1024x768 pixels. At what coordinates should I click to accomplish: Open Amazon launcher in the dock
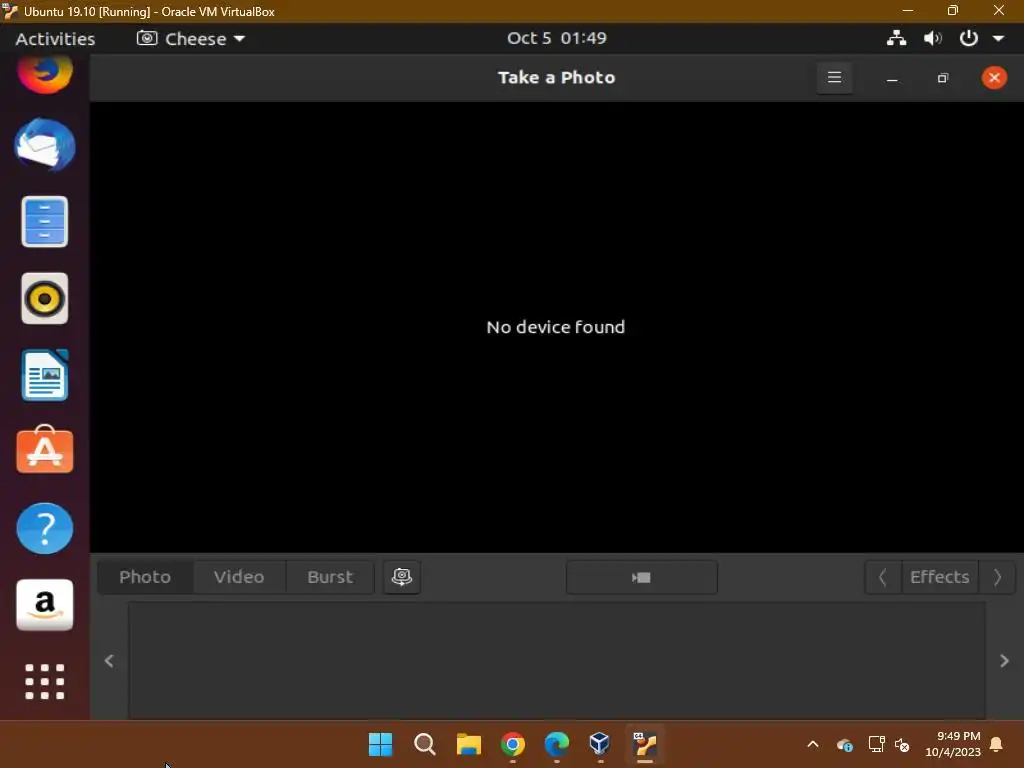click(45, 605)
